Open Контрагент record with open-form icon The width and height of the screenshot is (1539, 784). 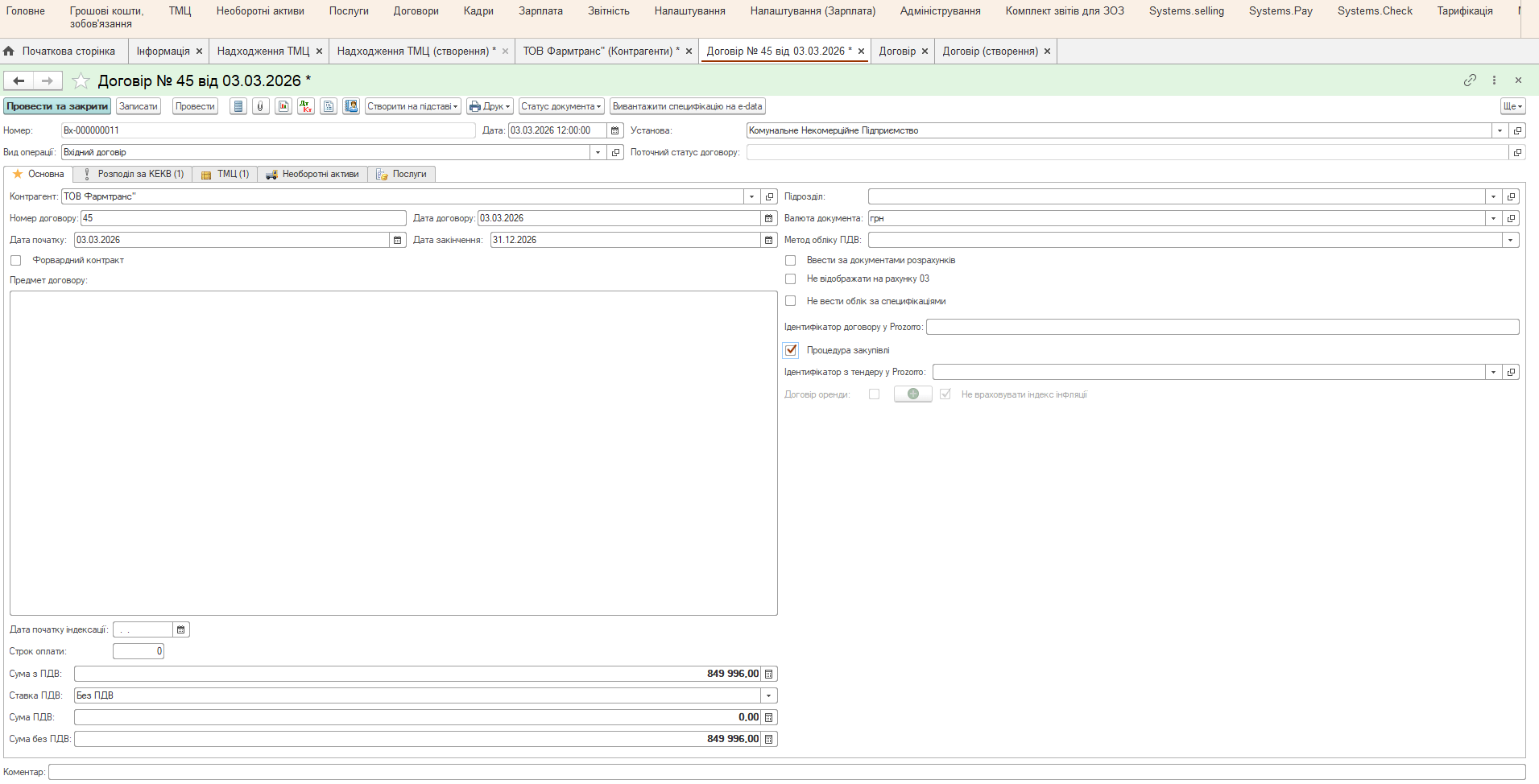(770, 196)
